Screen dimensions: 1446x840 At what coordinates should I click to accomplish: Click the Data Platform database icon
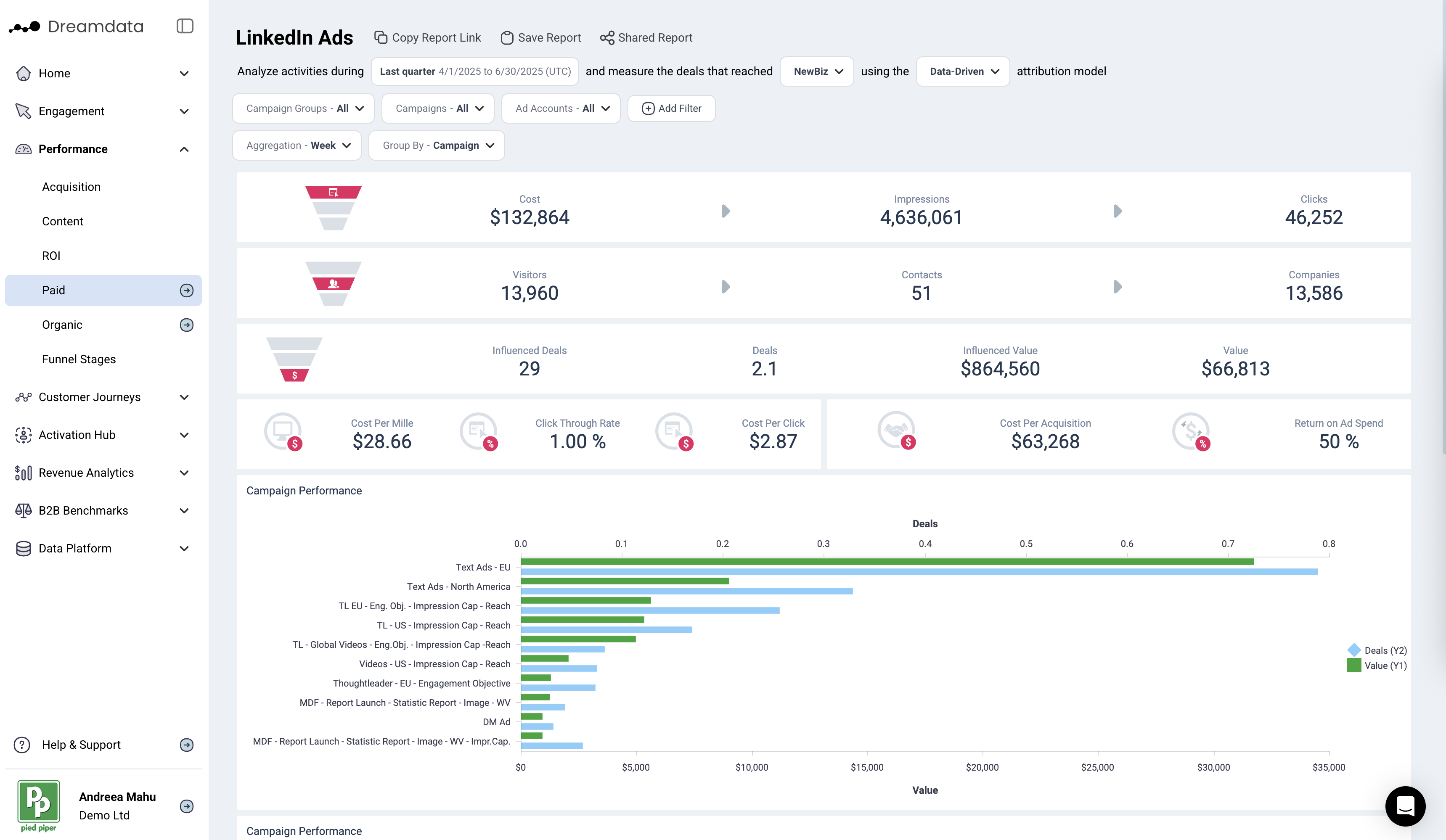[24, 548]
